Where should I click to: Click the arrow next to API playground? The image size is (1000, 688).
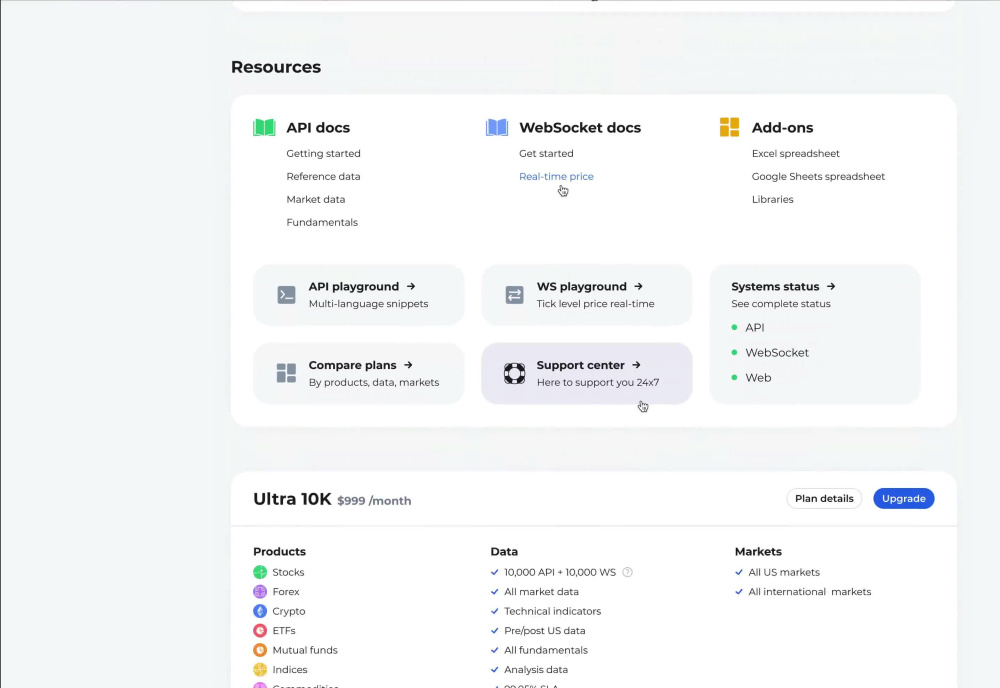411,287
